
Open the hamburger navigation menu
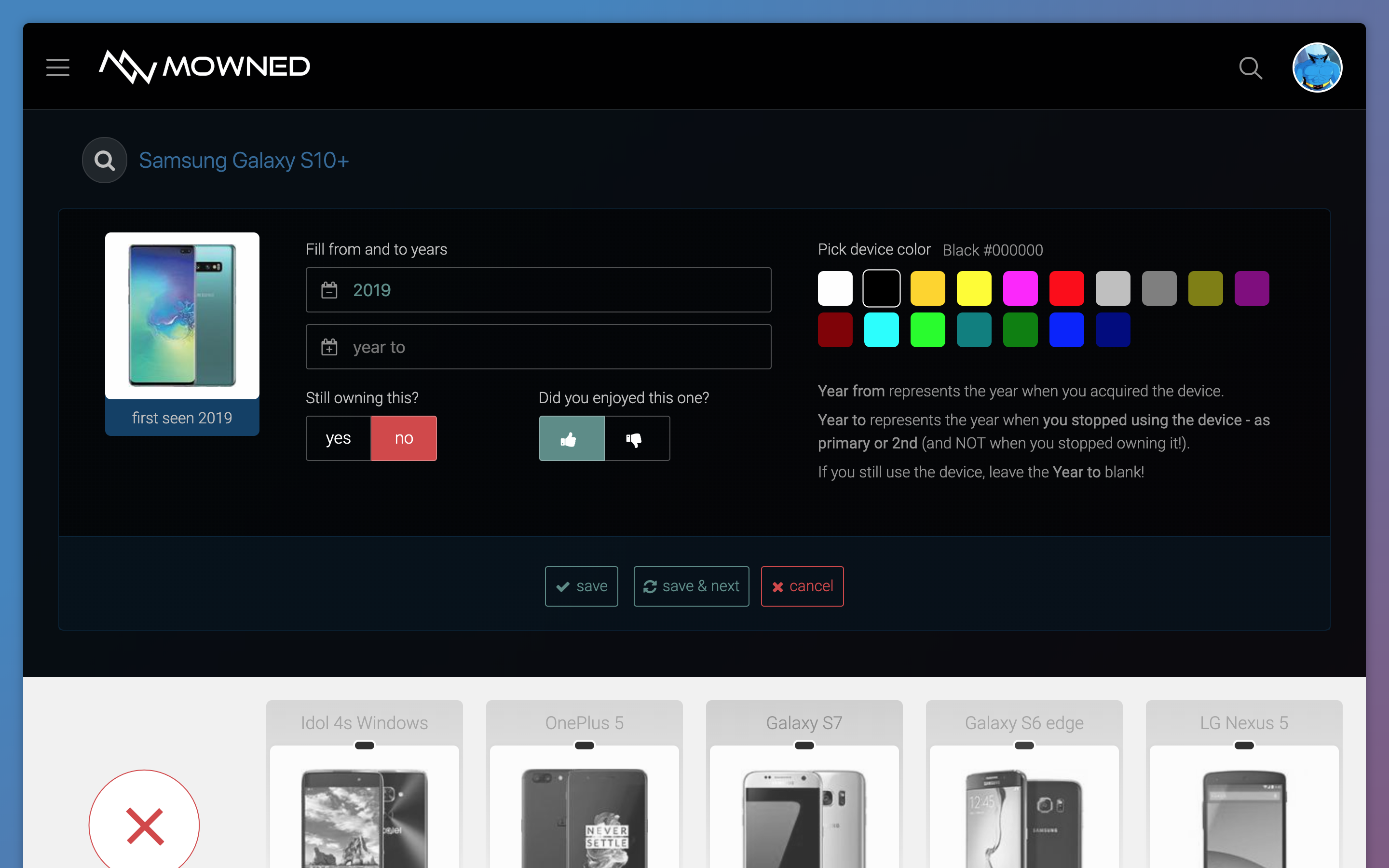[x=57, y=67]
